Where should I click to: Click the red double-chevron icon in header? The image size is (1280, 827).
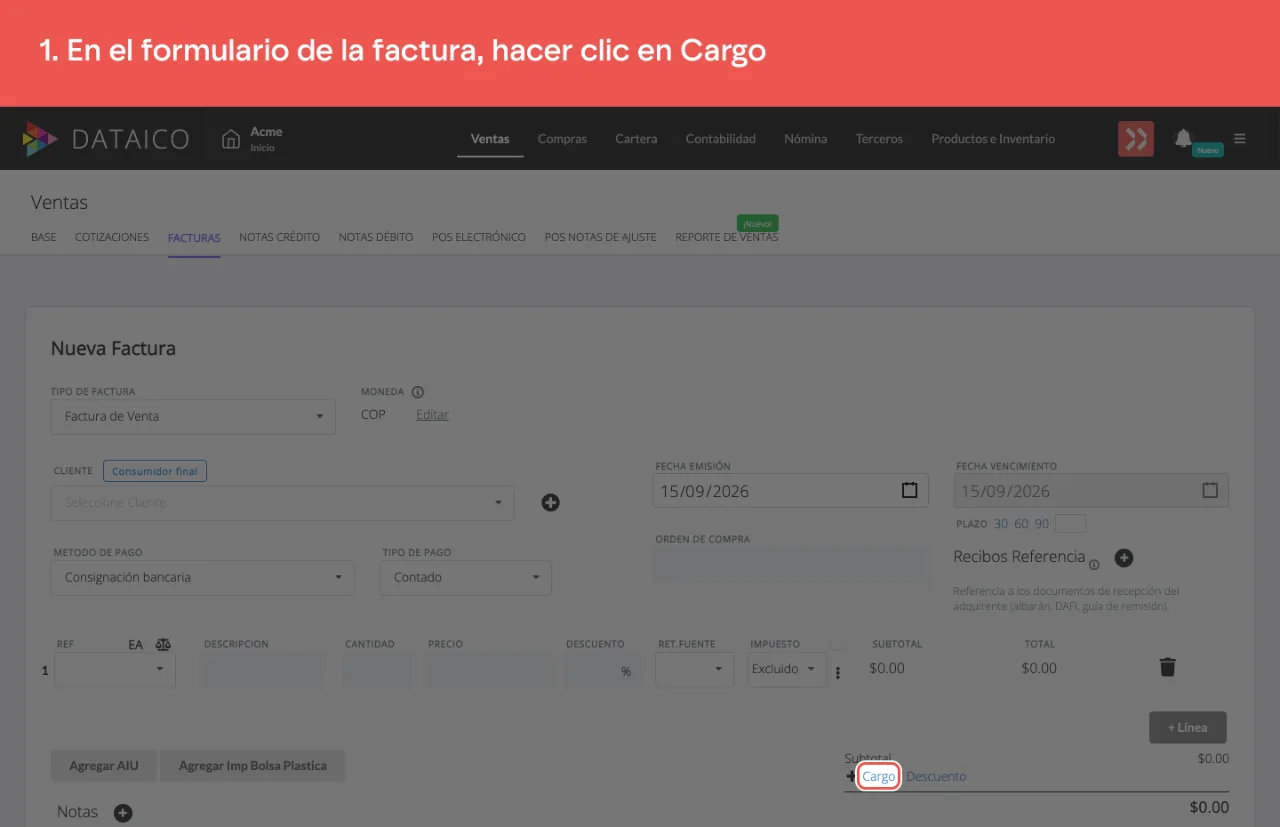[x=1136, y=139]
